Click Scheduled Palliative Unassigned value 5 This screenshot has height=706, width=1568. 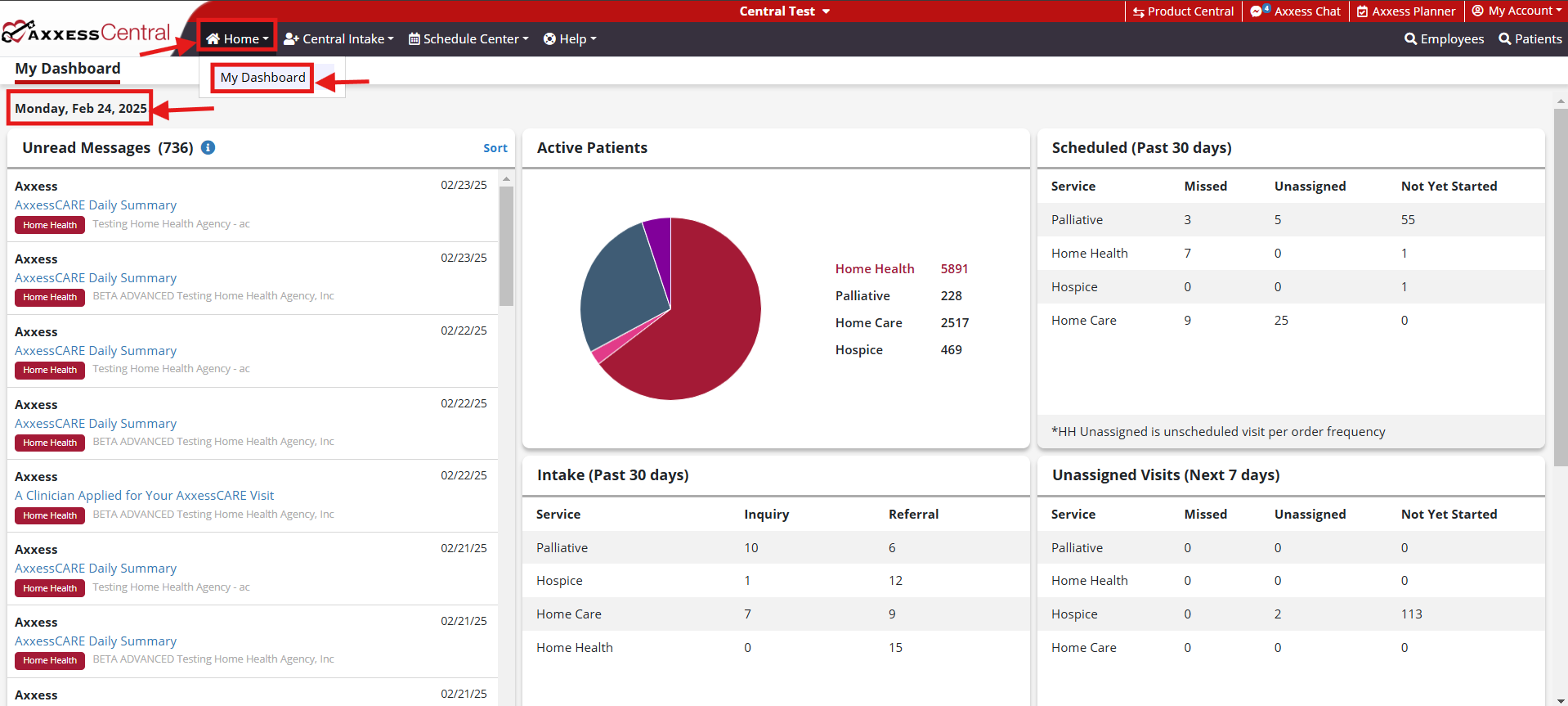coord(1278,220)
